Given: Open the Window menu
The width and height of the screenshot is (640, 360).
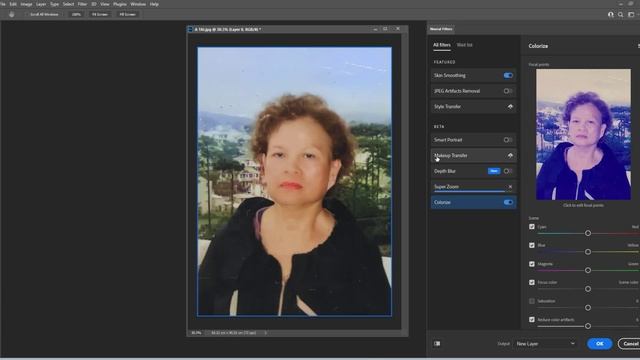Looking at the screenshot, I should [138, 4].
